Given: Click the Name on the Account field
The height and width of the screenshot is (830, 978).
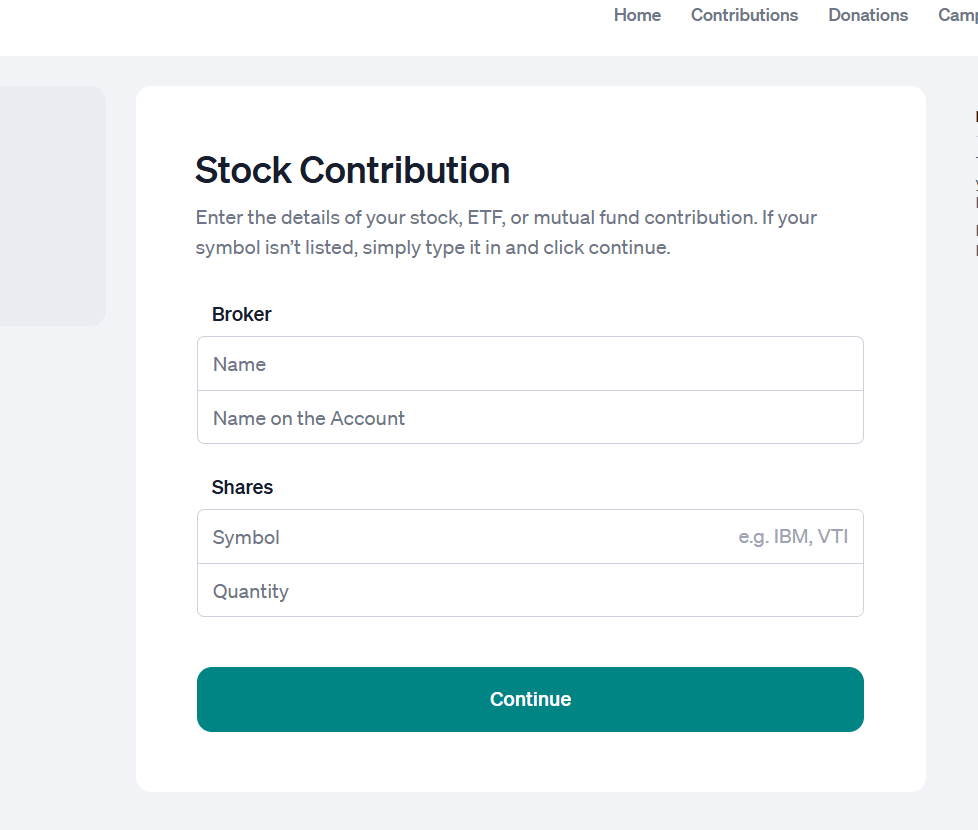Looking at the screenshot, I should tap(530, 418).
